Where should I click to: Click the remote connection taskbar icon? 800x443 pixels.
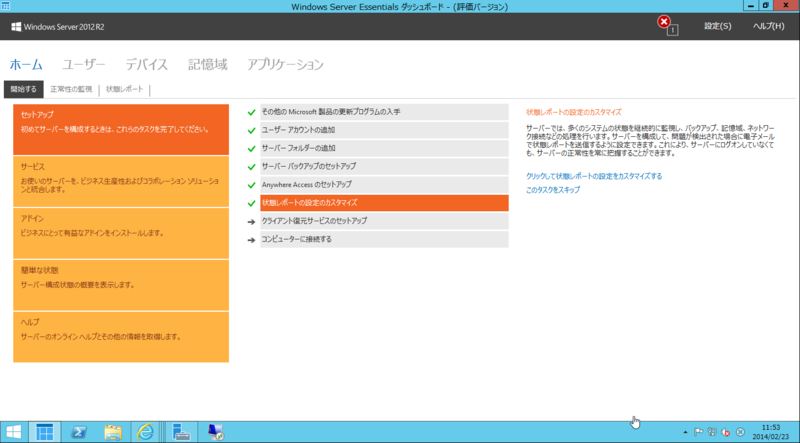(216, 432)
